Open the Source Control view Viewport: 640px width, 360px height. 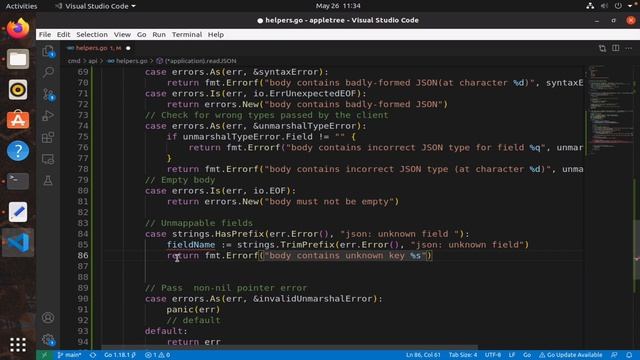(x=48, y=94)
